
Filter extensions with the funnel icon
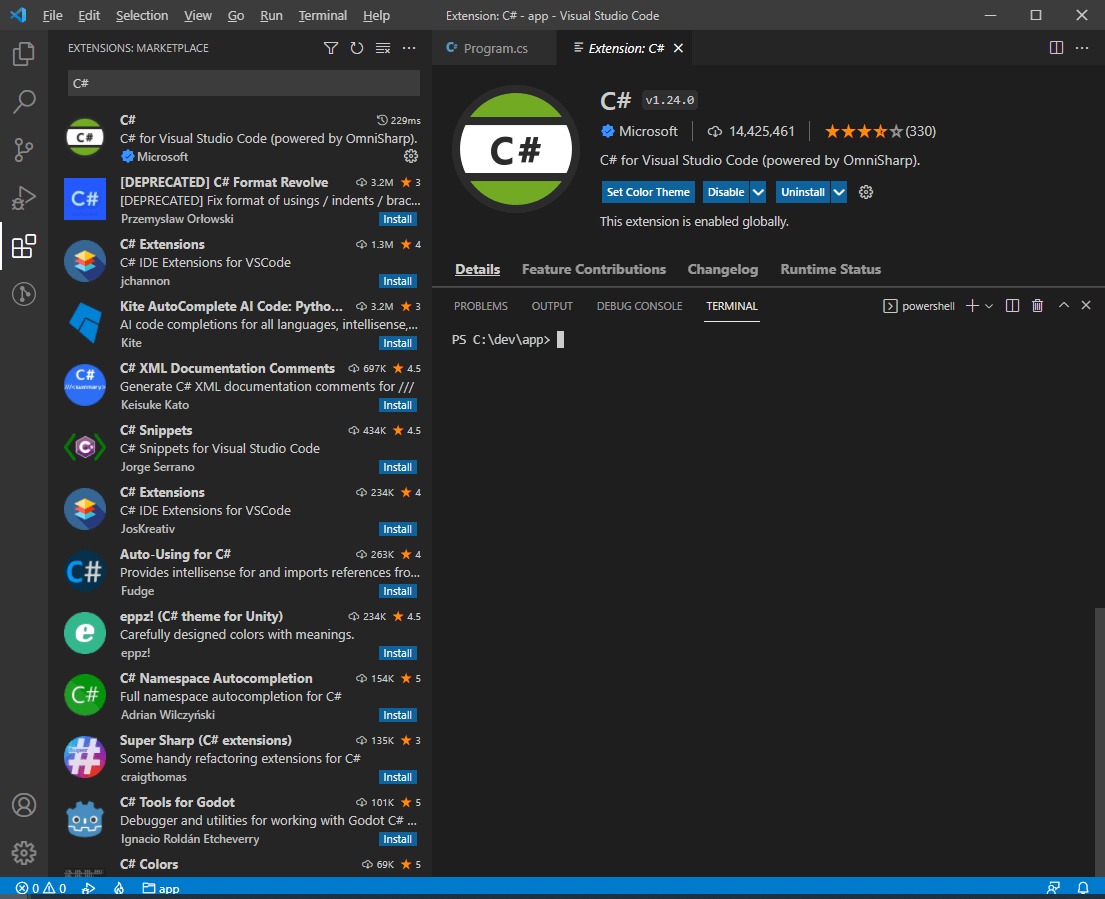[331, 48]
